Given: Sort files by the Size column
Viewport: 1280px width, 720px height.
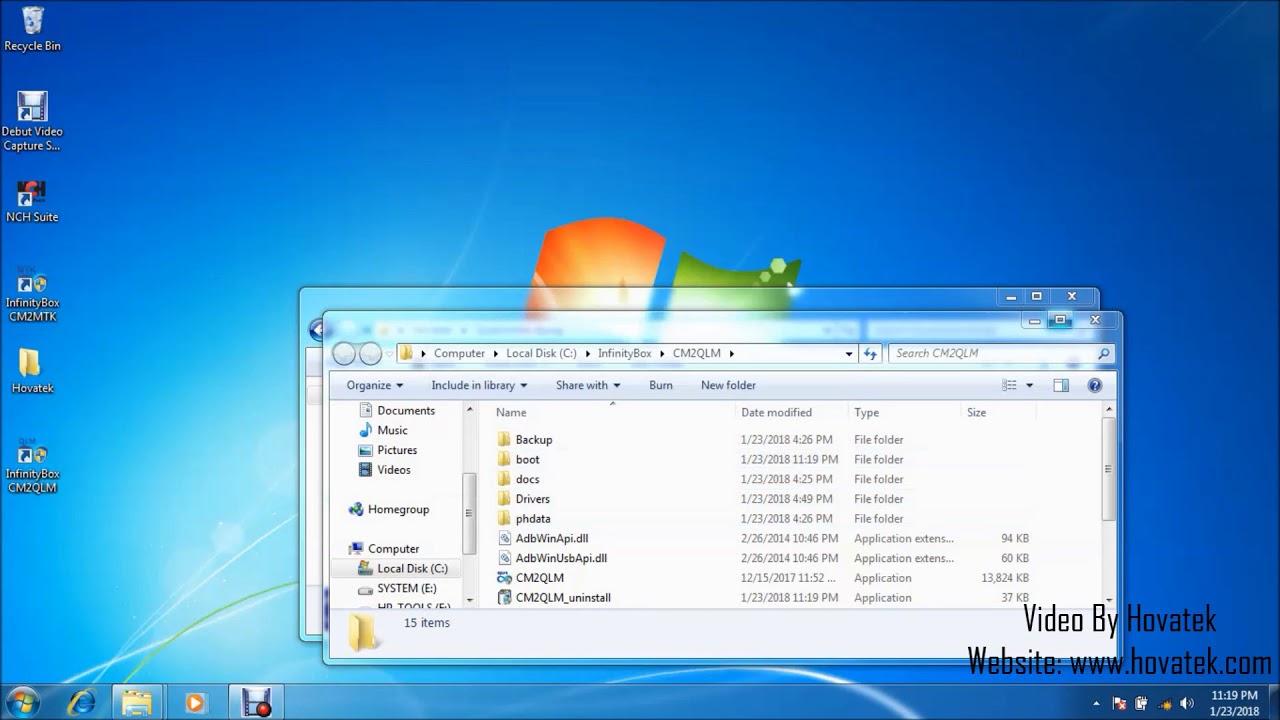Looking at the screenshot, I should pos(998,412).
